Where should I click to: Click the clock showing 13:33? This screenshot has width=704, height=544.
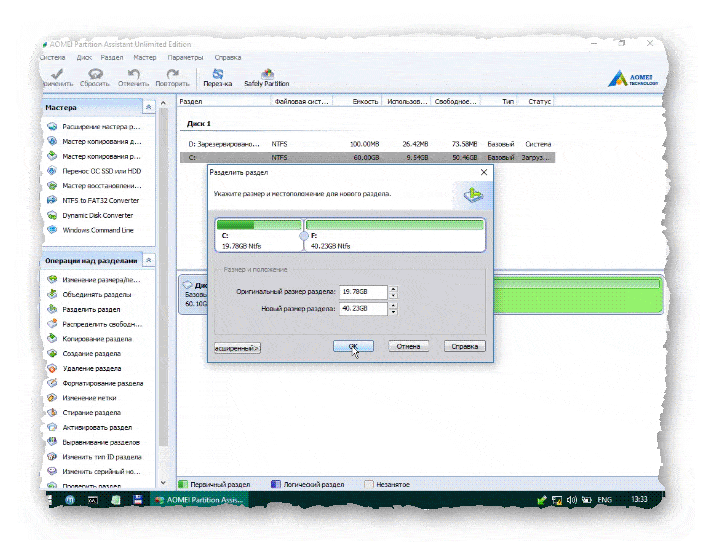pyautogui.click(x=639, y=499)
